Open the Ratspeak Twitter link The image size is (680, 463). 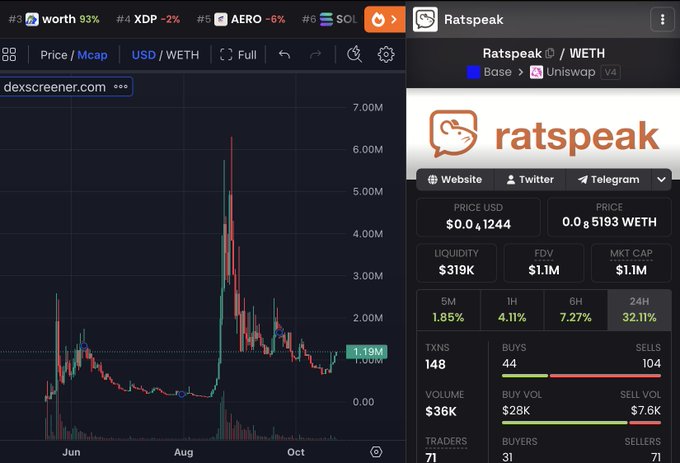(x=530, y=179)
